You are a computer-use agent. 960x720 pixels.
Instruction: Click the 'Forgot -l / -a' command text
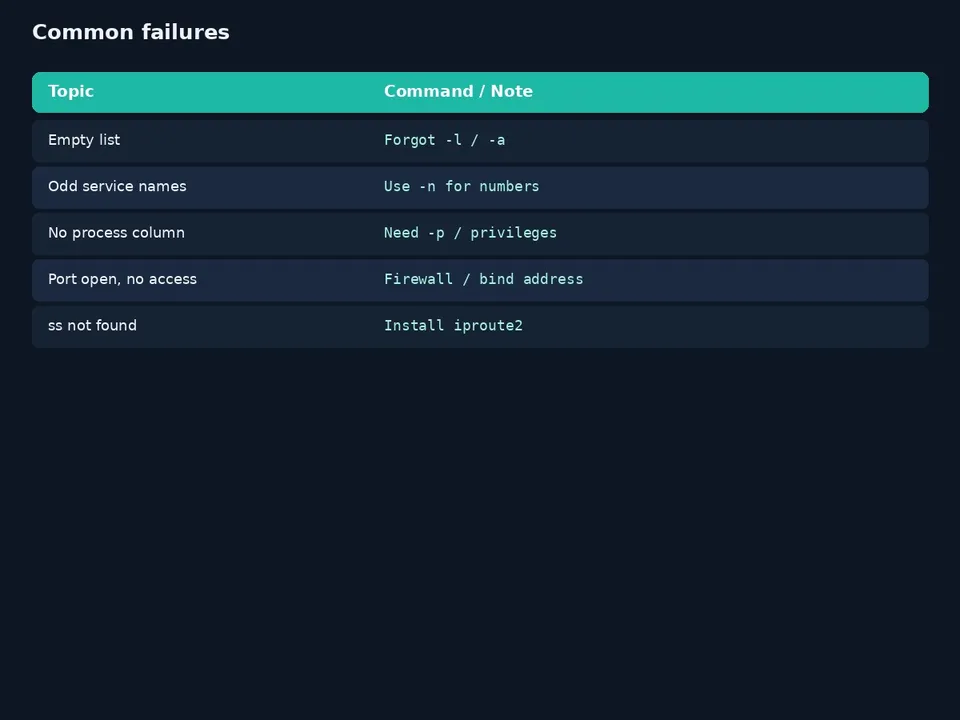coord(444,140)
